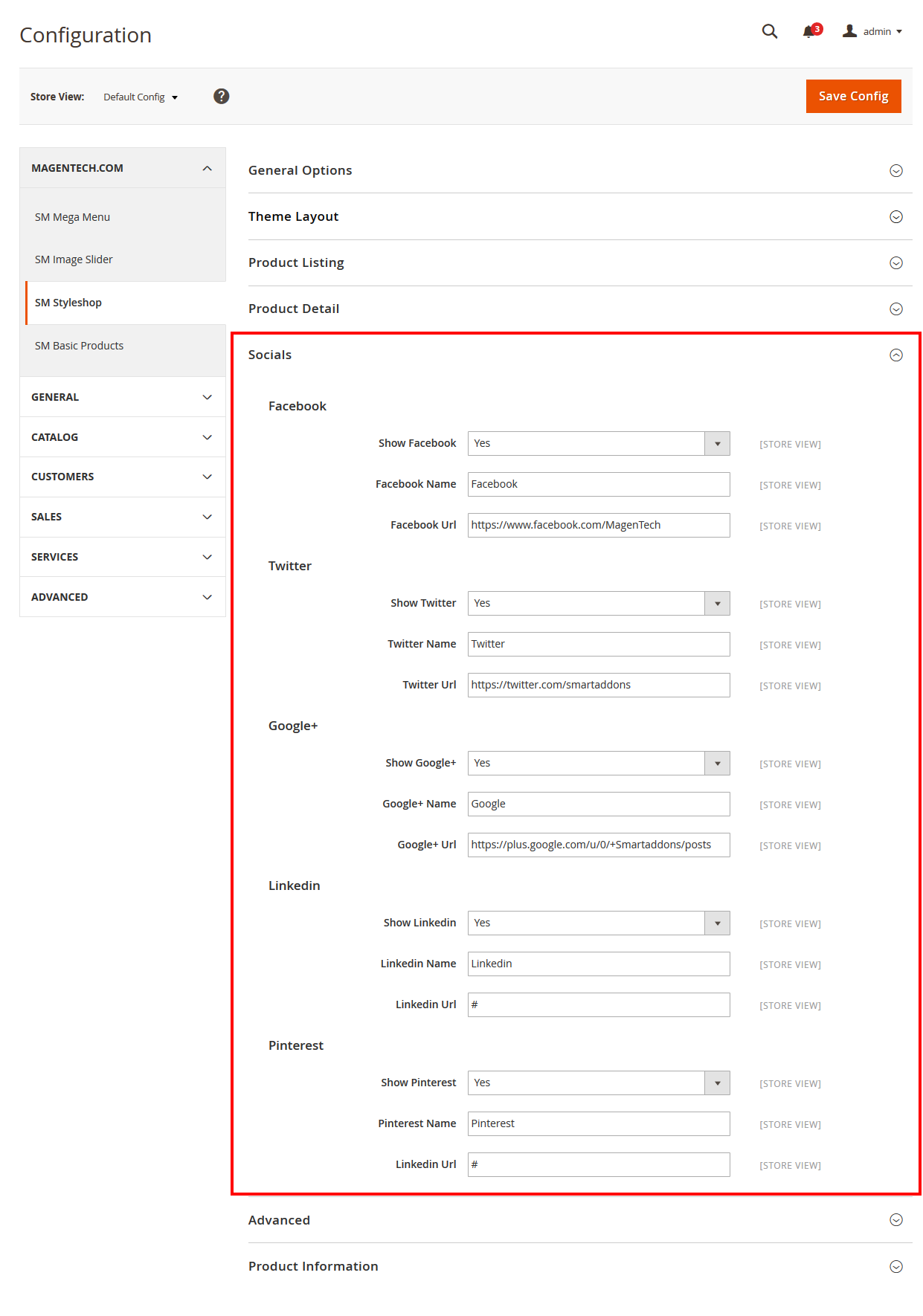Open the search magnifier icon
Viewport: 923px width, 1316px height.
coord(770,31)
